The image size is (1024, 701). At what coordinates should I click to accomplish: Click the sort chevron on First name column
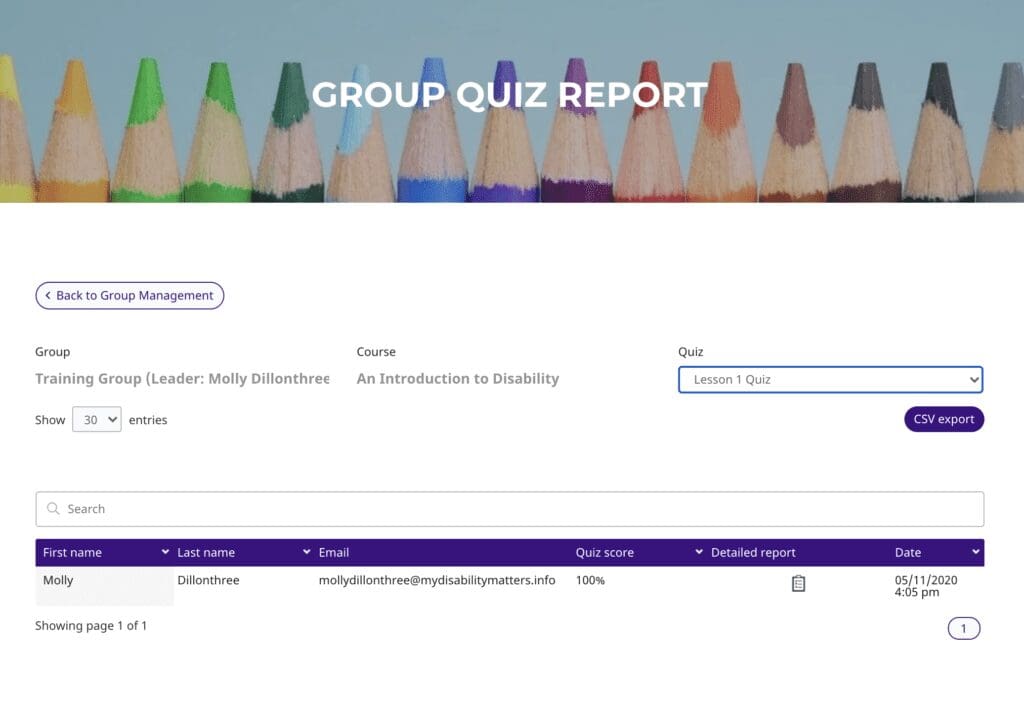[x=165, y=552]
